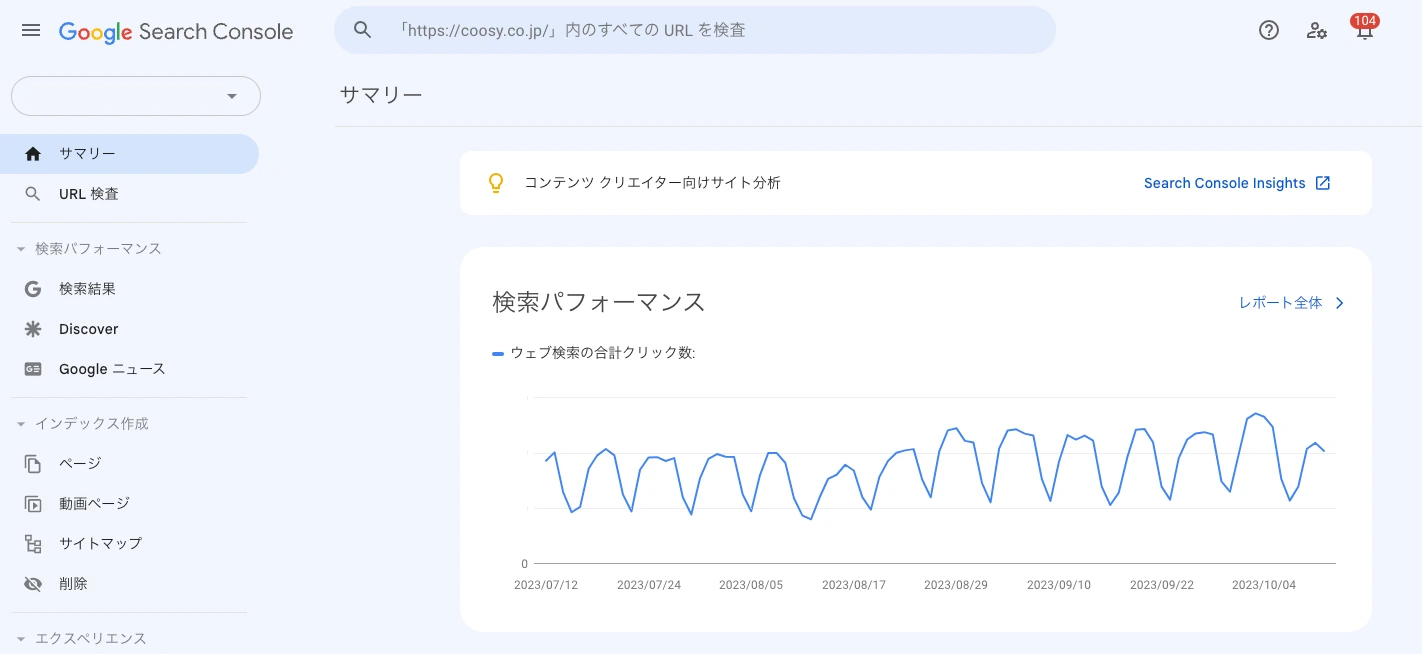The image size is (1422, 654).
Task: Click the 2023/07/24 axis date label
Action: [649, 585]
